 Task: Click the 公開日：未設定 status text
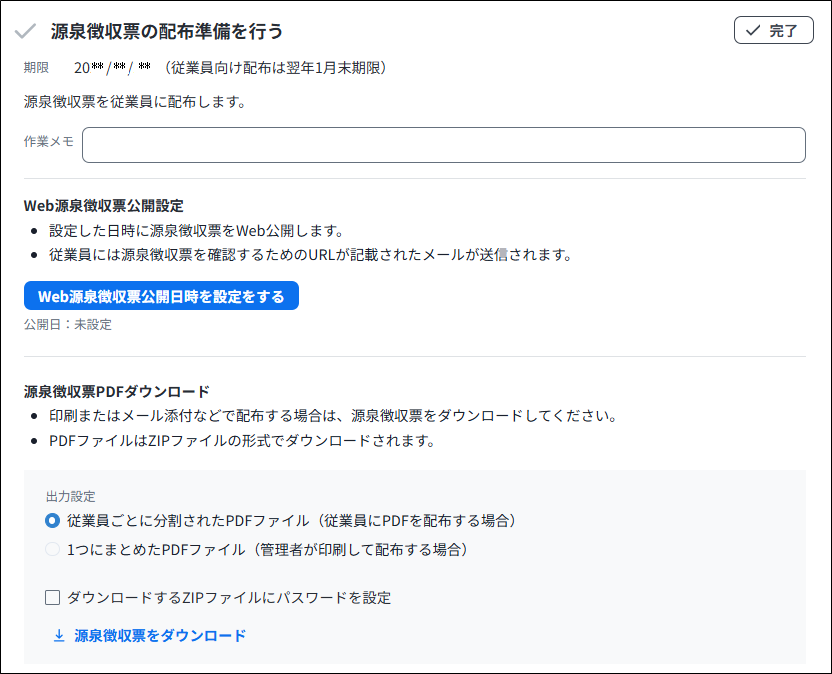pos(68,325)
